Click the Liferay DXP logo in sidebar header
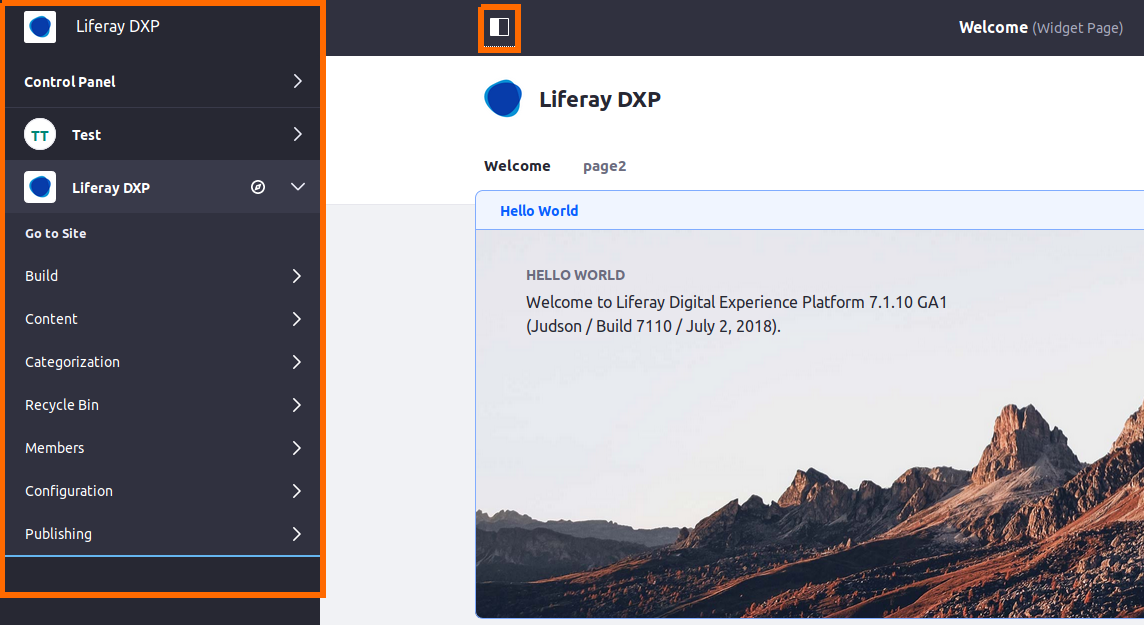 pos(40,27)
